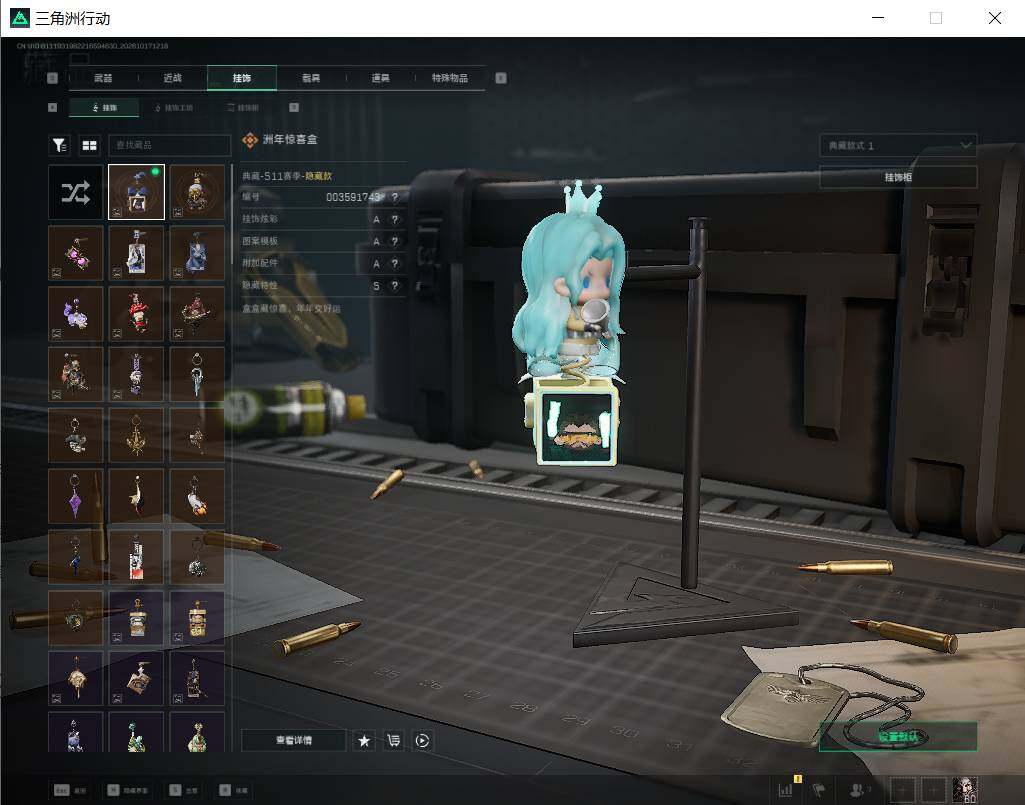1025x805 pixels.
Task: Click the help icon next to 附加配件
Action: click(x=394, y=264)
